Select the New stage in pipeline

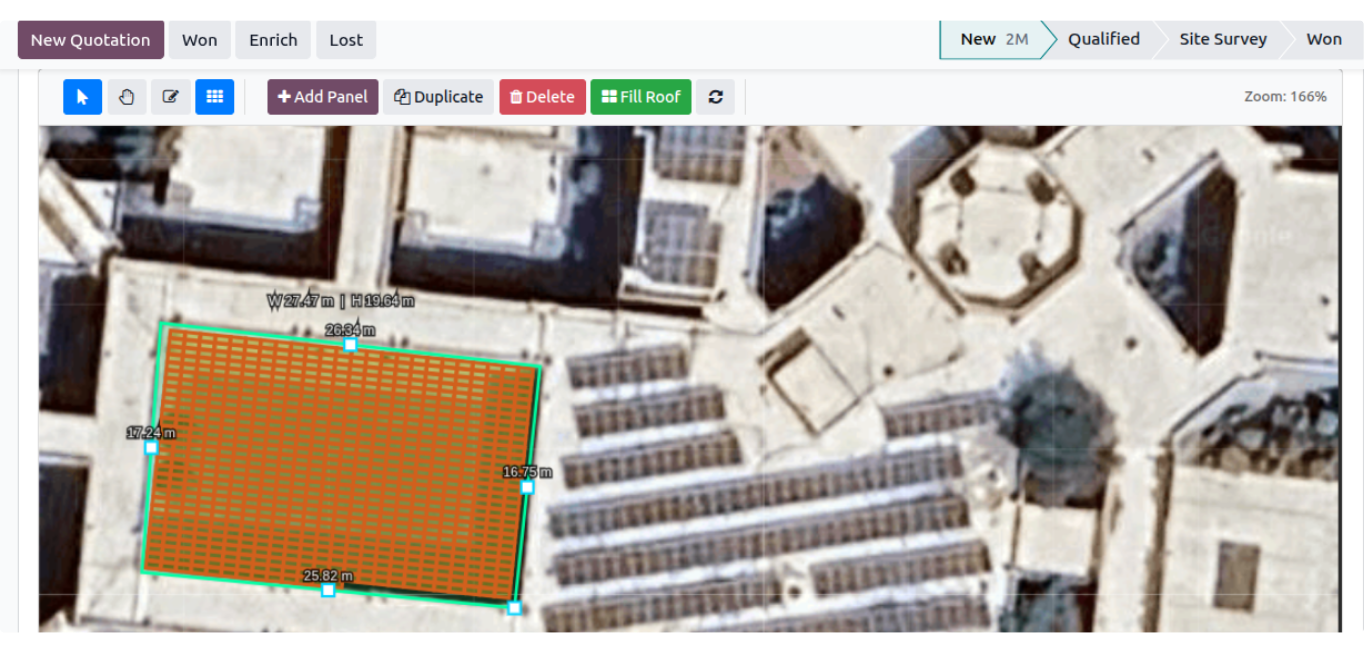[994, 39]
